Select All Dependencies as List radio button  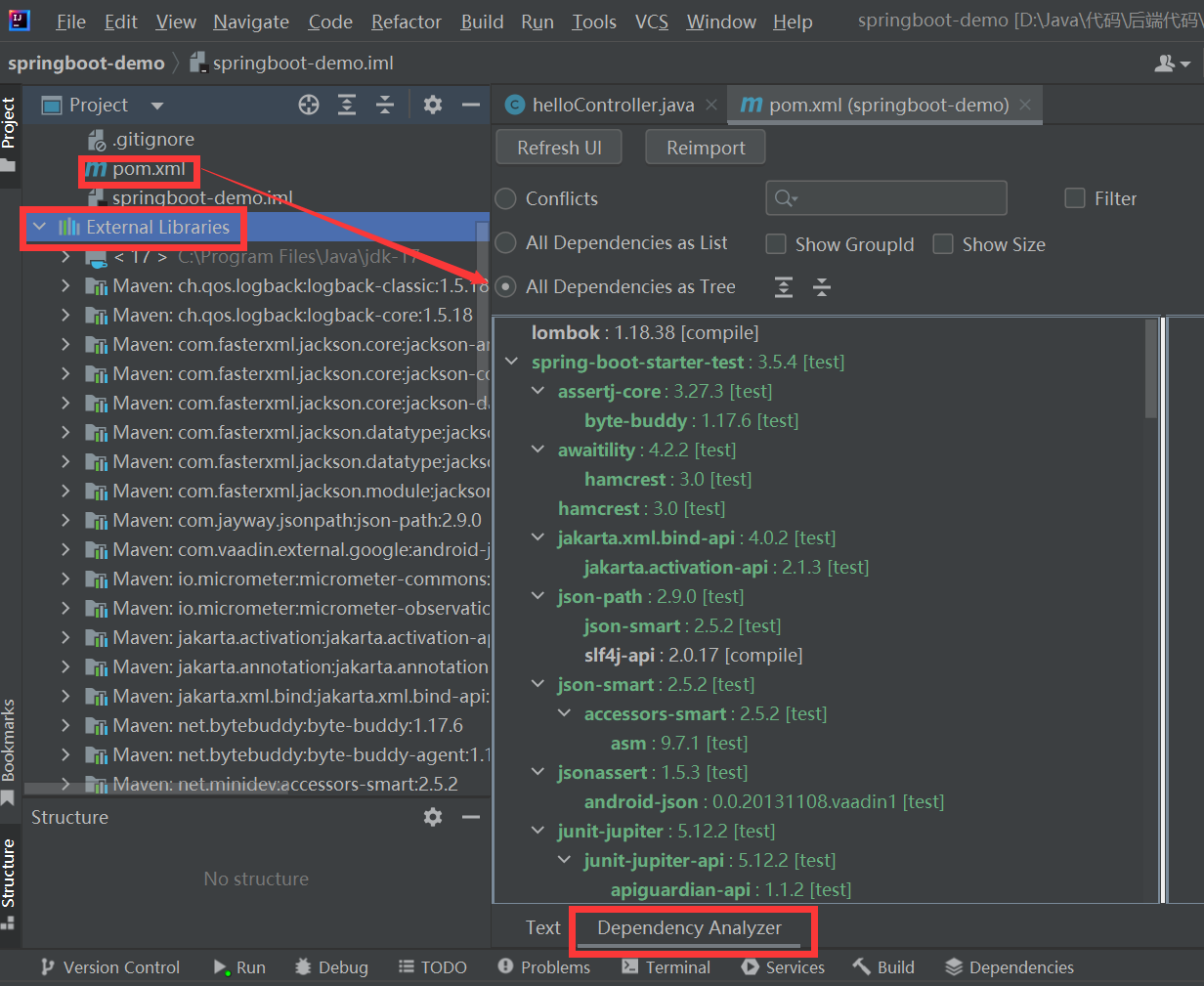(505, 243)
